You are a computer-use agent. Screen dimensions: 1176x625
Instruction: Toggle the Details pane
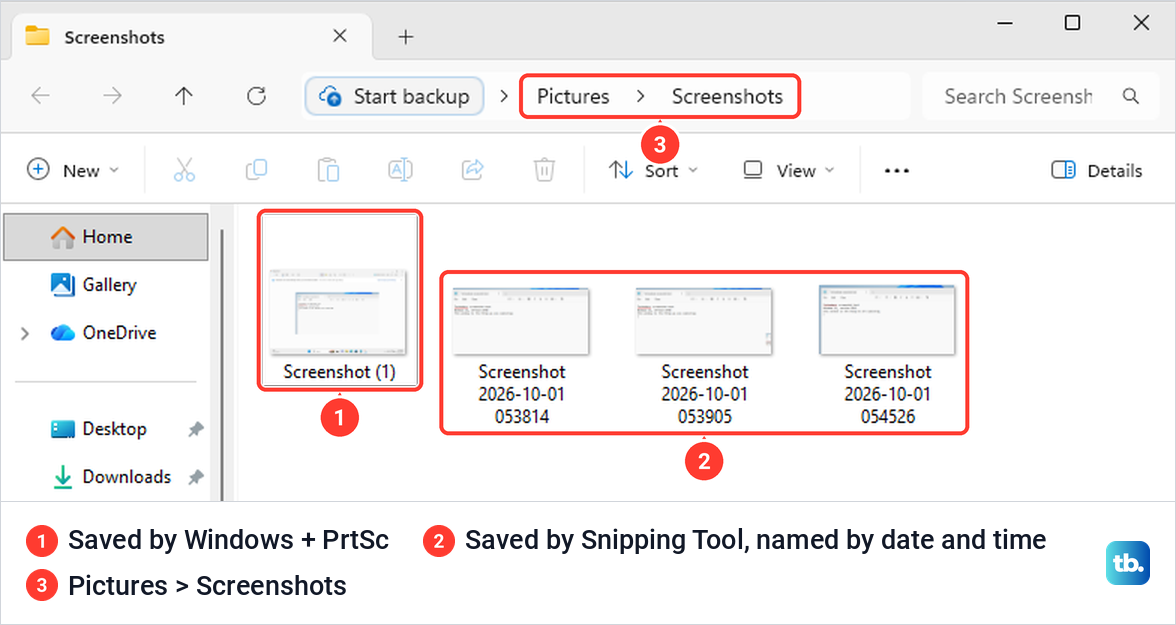point(1096,170)
